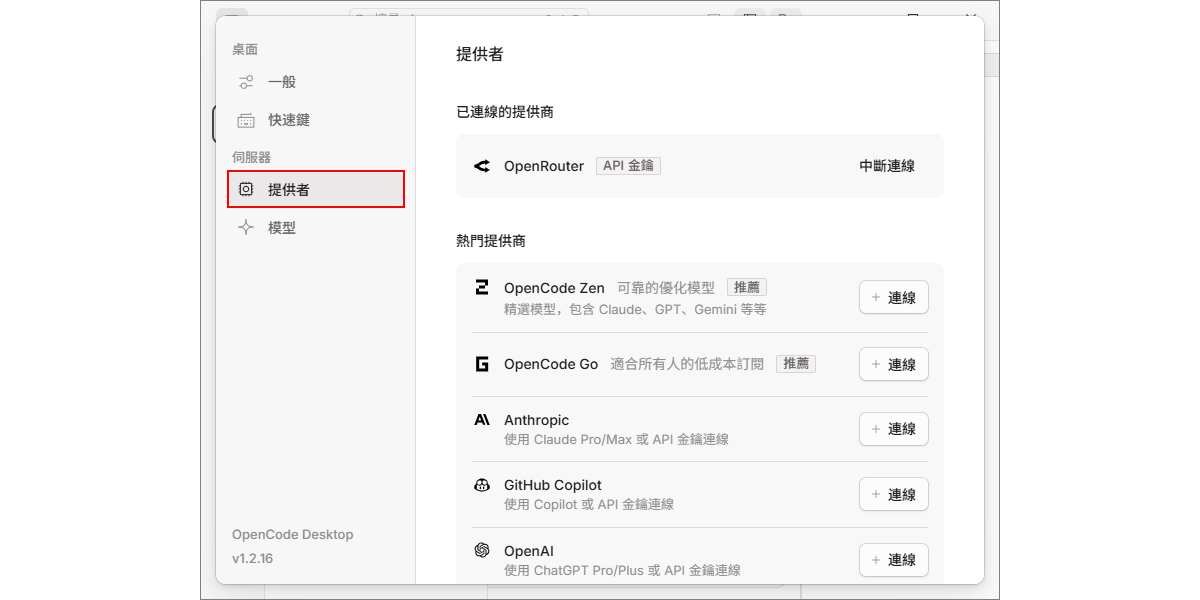
Task: Click the 模型 sparkle icon
Action: point(246,227)
